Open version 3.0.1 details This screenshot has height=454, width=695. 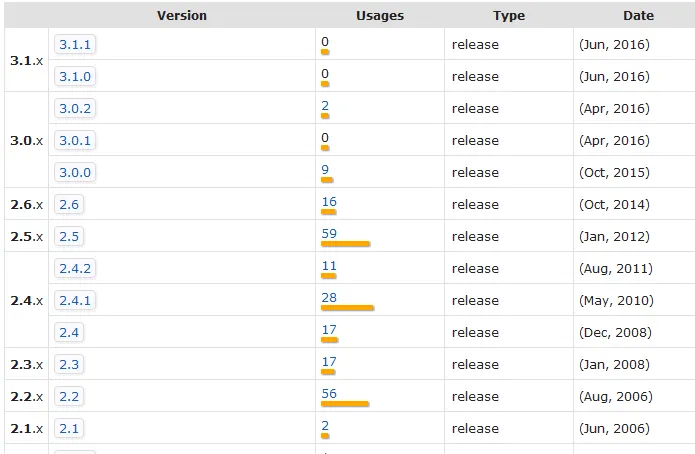tap(75, 141)
